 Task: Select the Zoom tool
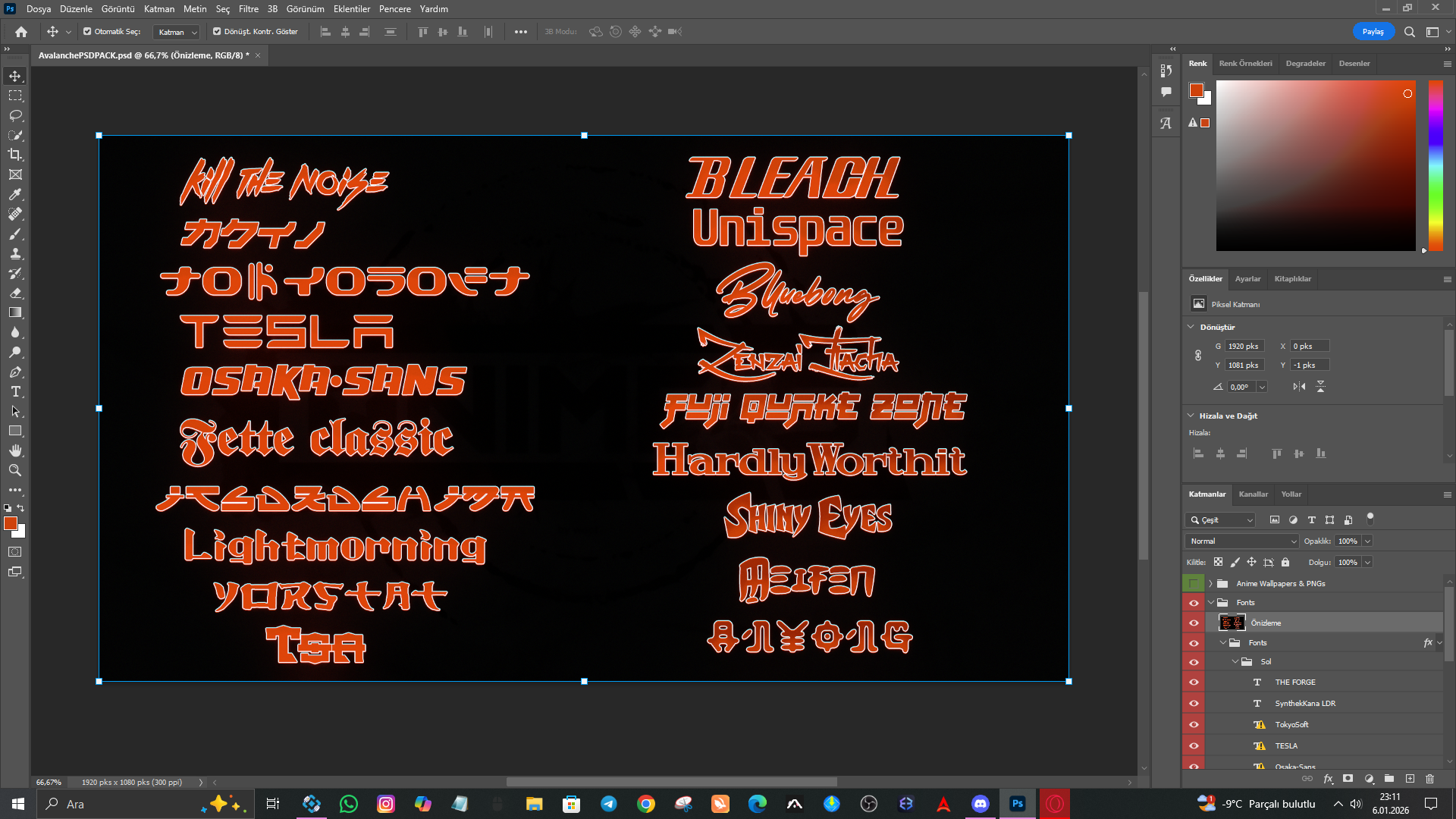(x=15, y=470)
